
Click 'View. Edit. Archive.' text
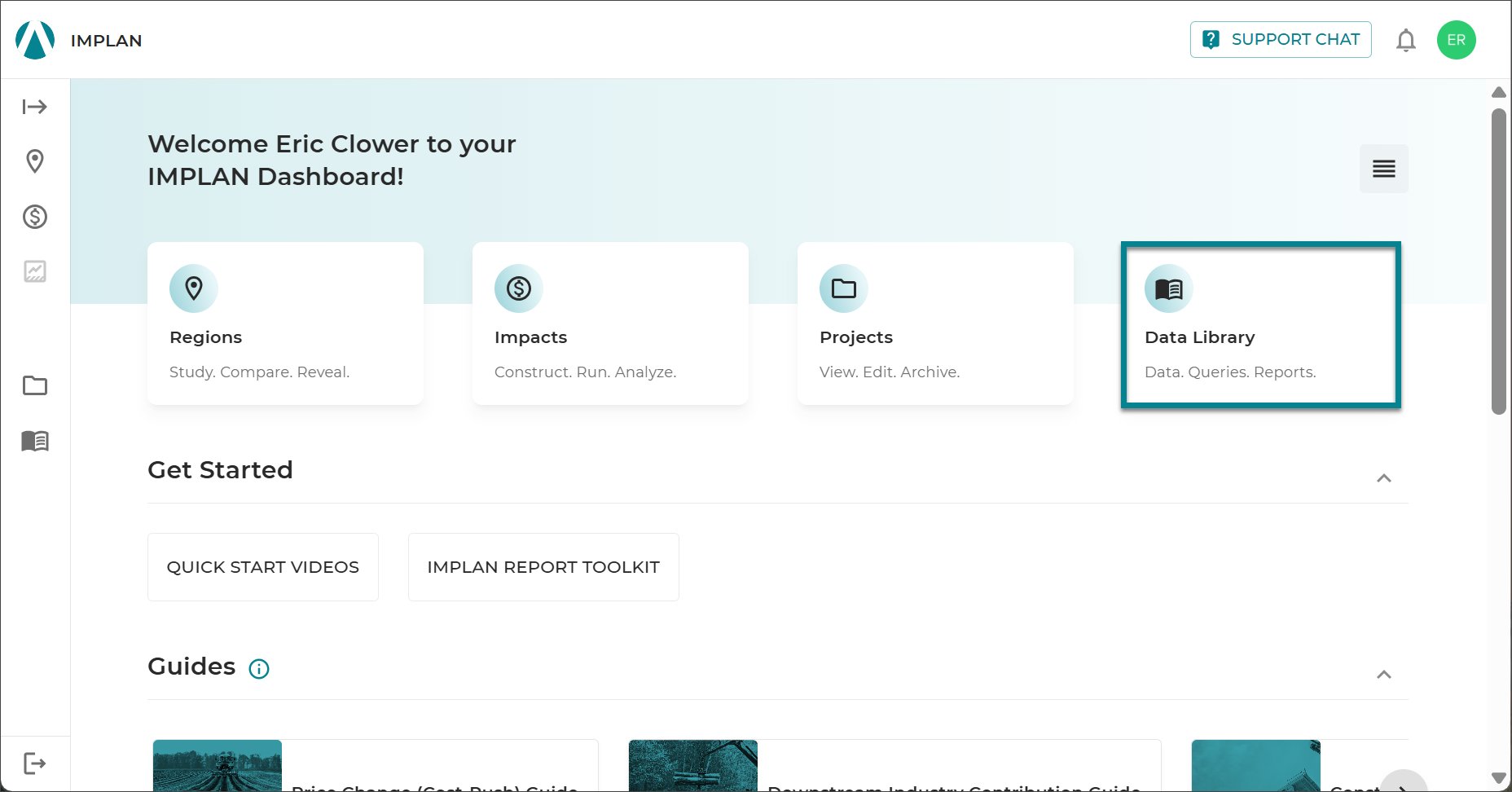(890, 372)
